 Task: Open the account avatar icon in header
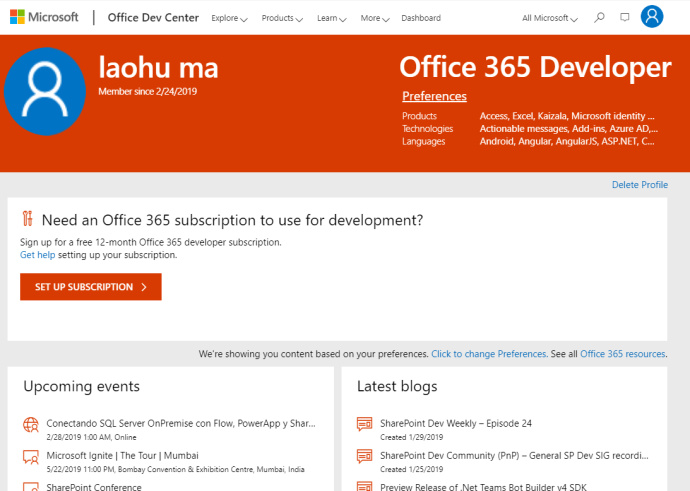[652, 17]
